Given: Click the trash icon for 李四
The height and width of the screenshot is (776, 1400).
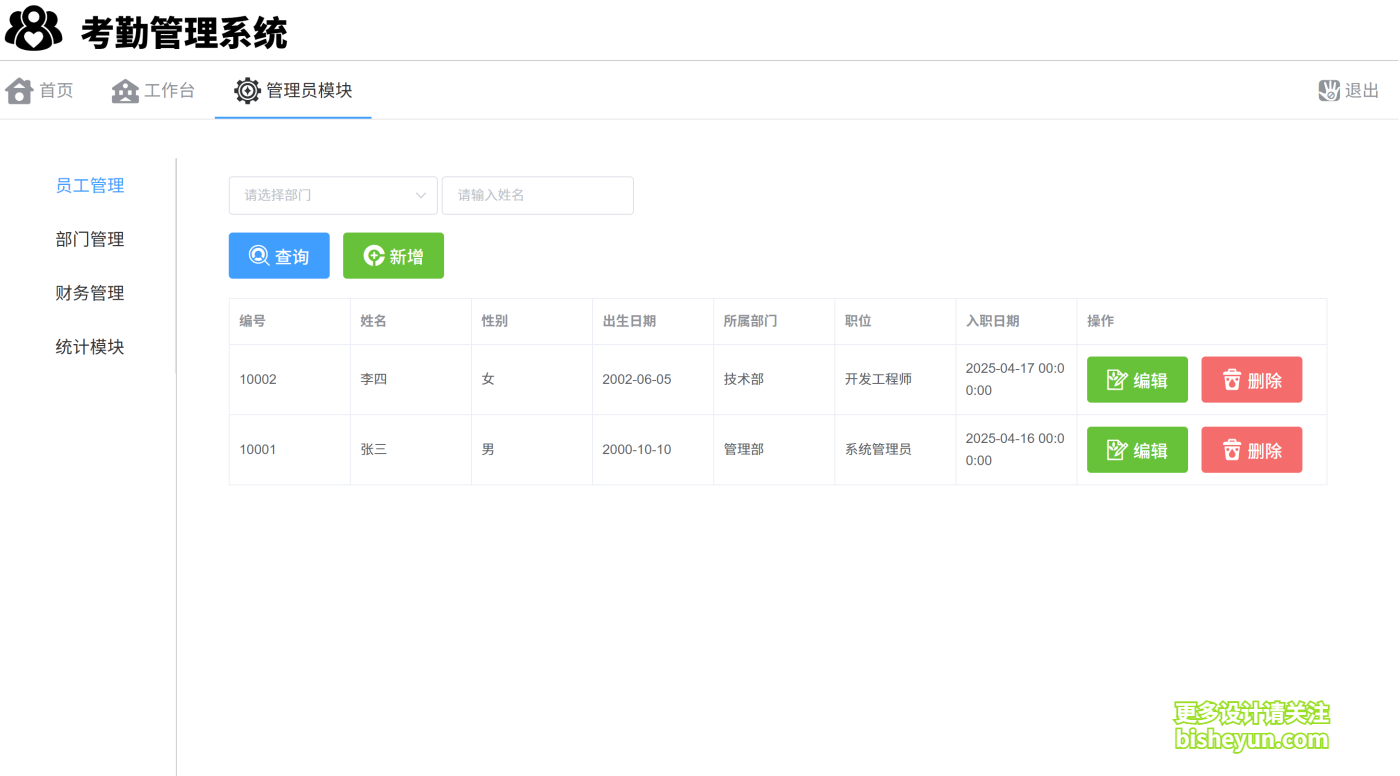Looking at the screenshot, I should pos(1232,380).
